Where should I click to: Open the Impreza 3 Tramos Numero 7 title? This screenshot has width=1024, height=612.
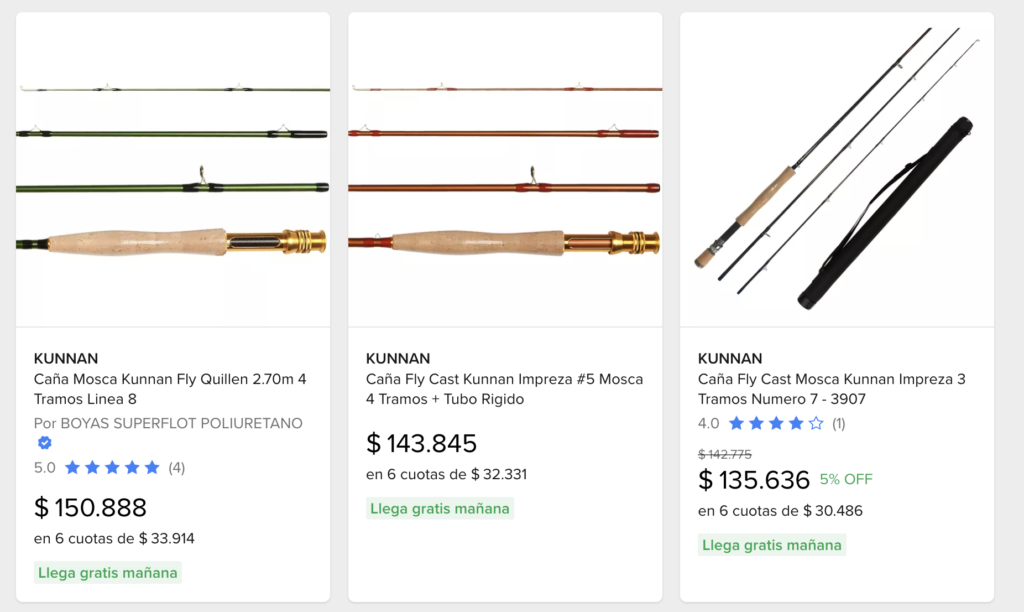pyautogui.click(x=831, y=389)
